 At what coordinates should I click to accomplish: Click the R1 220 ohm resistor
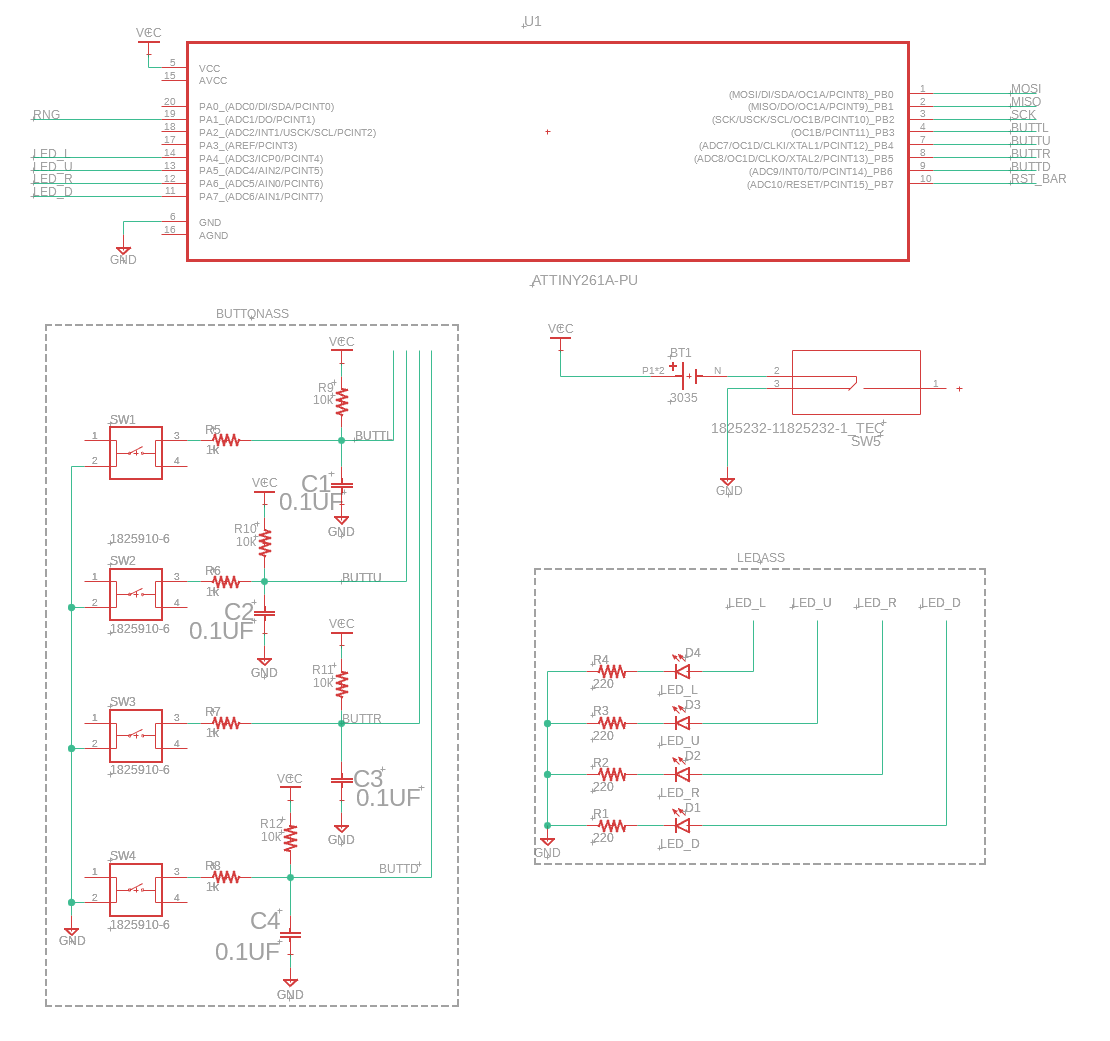tap(612, 825)
